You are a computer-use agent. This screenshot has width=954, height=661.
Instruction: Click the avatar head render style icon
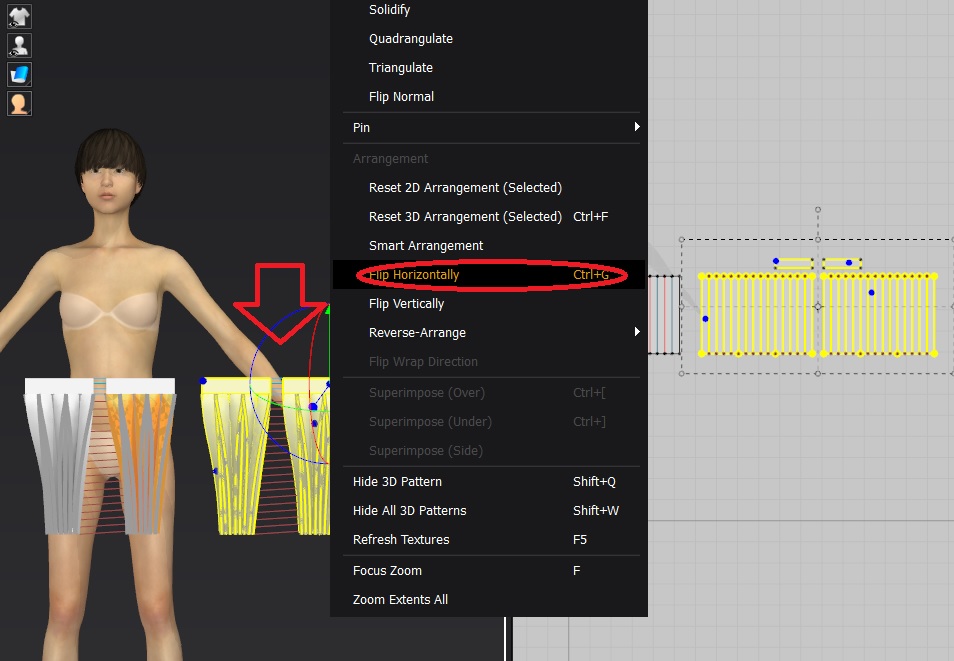(19, 103)
